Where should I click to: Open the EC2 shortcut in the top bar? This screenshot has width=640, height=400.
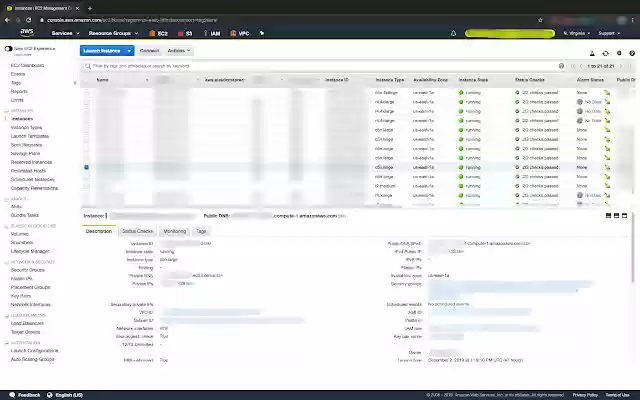pyautogui.click(x=162, y=33)
